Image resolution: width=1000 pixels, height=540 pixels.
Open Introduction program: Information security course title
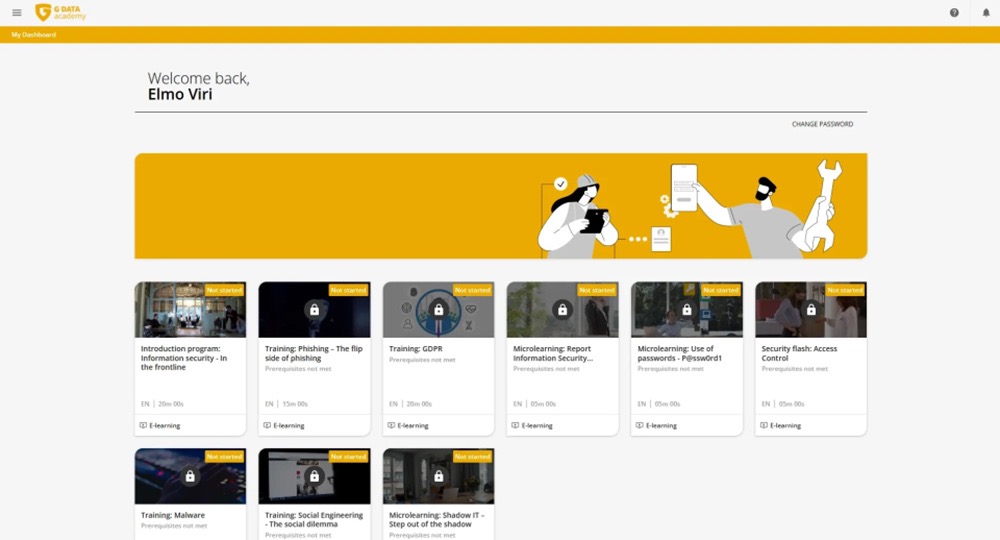(182, 357)
